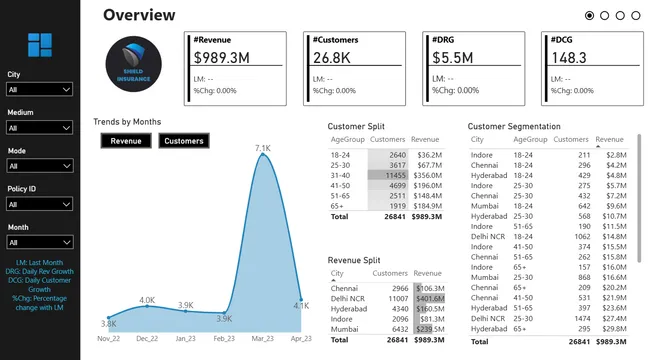Viewport: 650px width, 360px height.
Task: Click the Mar_23 peak data point 7.1K
Action: coord(262,155)
